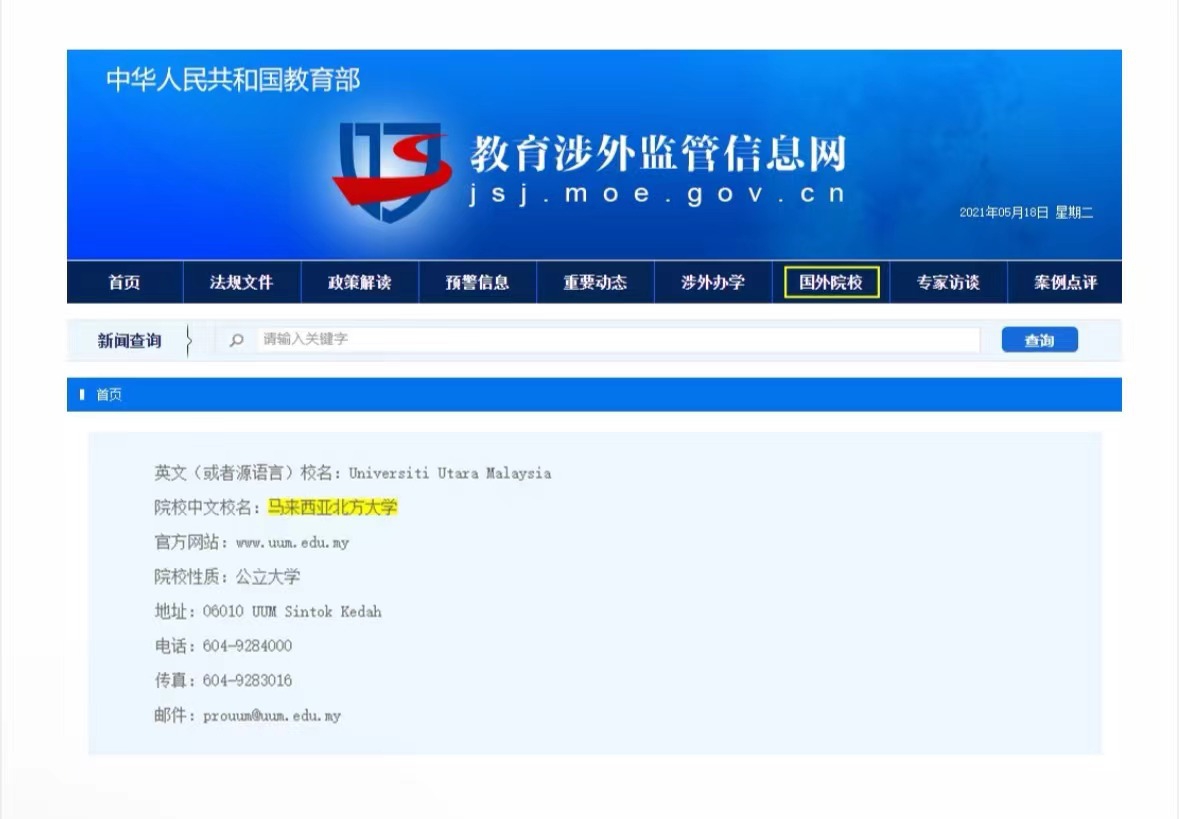Click the email prouum@uum.edu.my
This screenshot has height=819, width=1179.
(x=271, y=715)
